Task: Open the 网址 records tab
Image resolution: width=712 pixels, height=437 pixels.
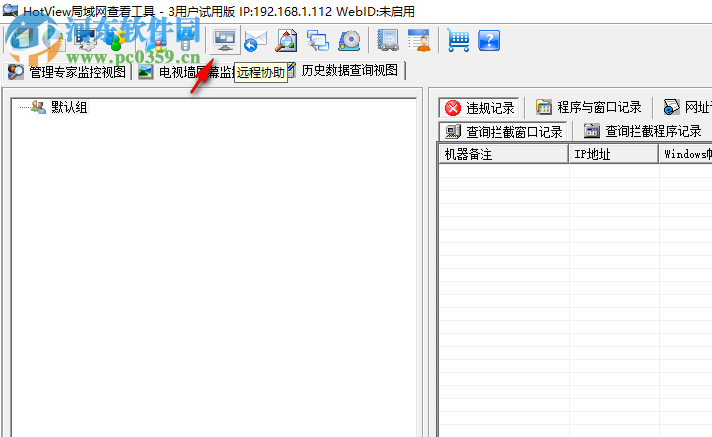Action: coord(686,107)
